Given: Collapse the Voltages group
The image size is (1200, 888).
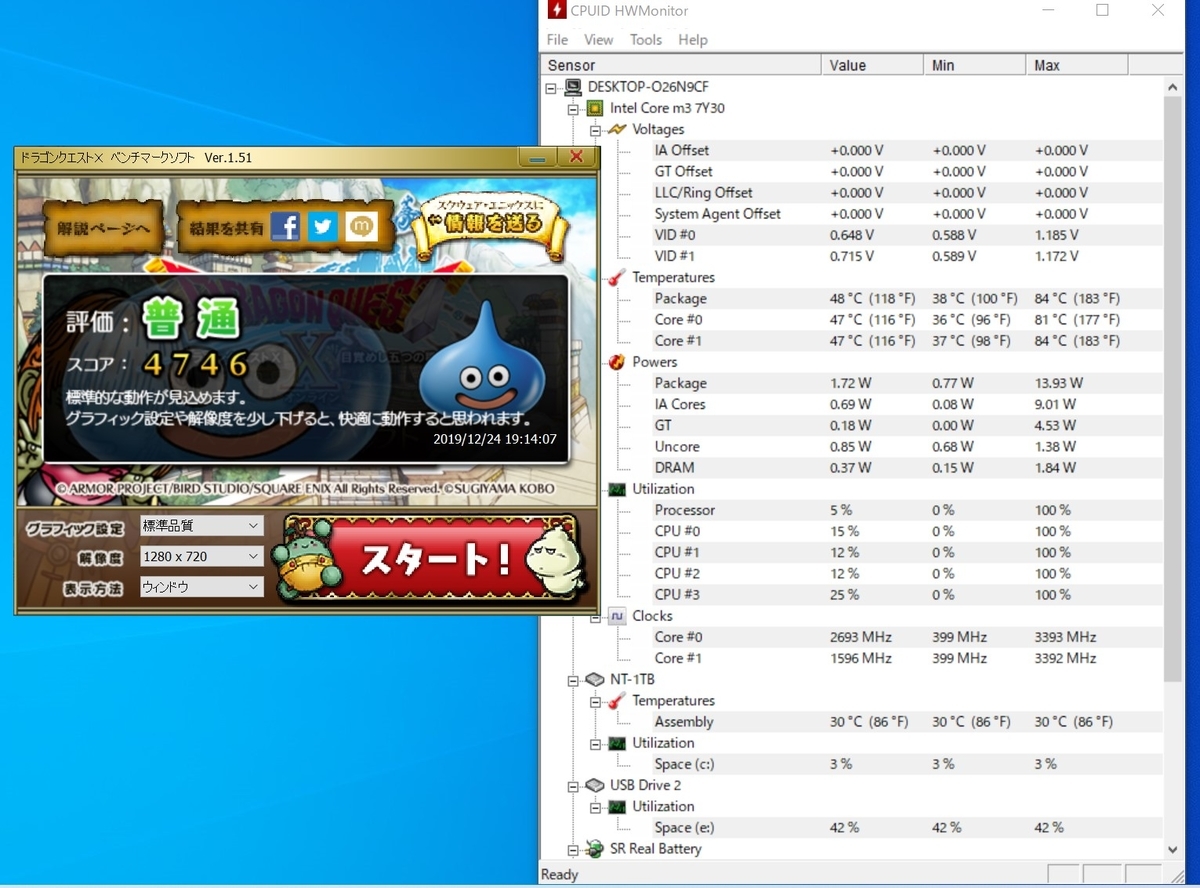Looking at the screenshot, I should [595, 130].
